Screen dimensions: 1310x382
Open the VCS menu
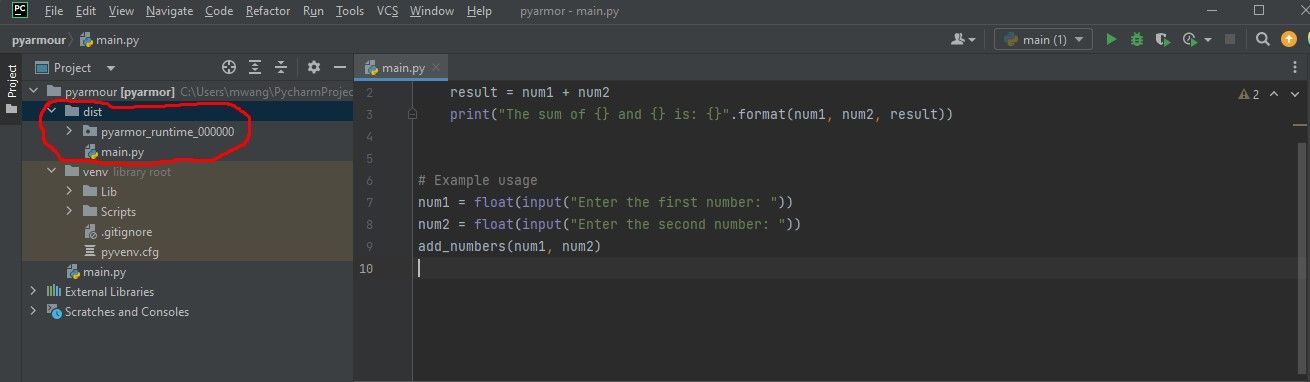point(387,11)
